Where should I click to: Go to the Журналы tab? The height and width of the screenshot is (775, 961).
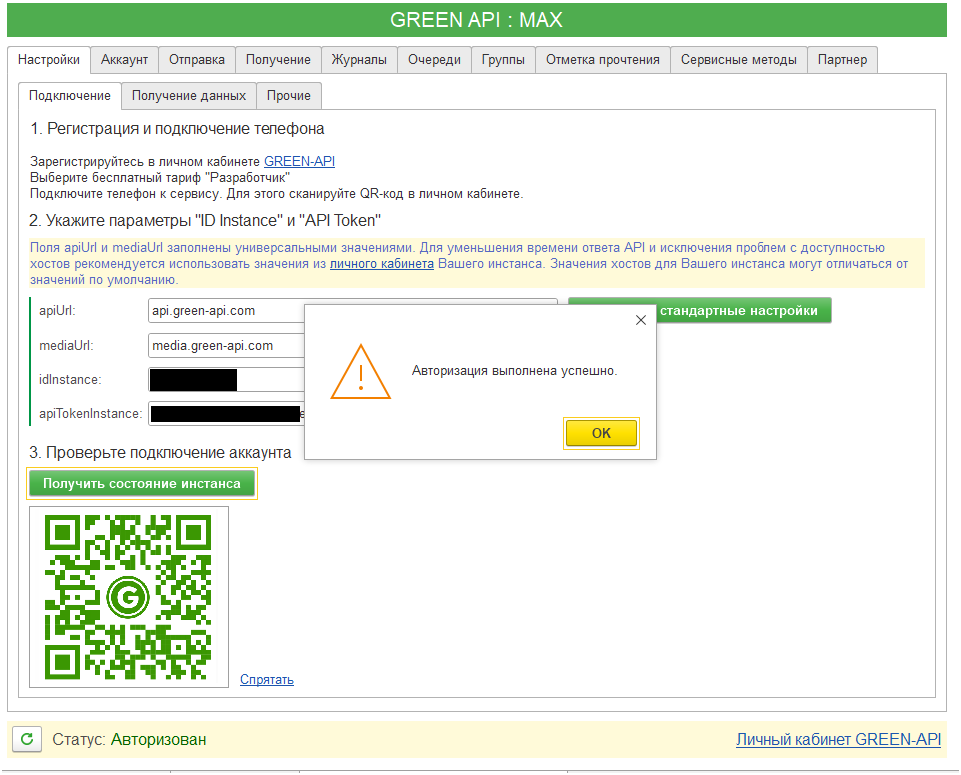click(x=359, y=60)
